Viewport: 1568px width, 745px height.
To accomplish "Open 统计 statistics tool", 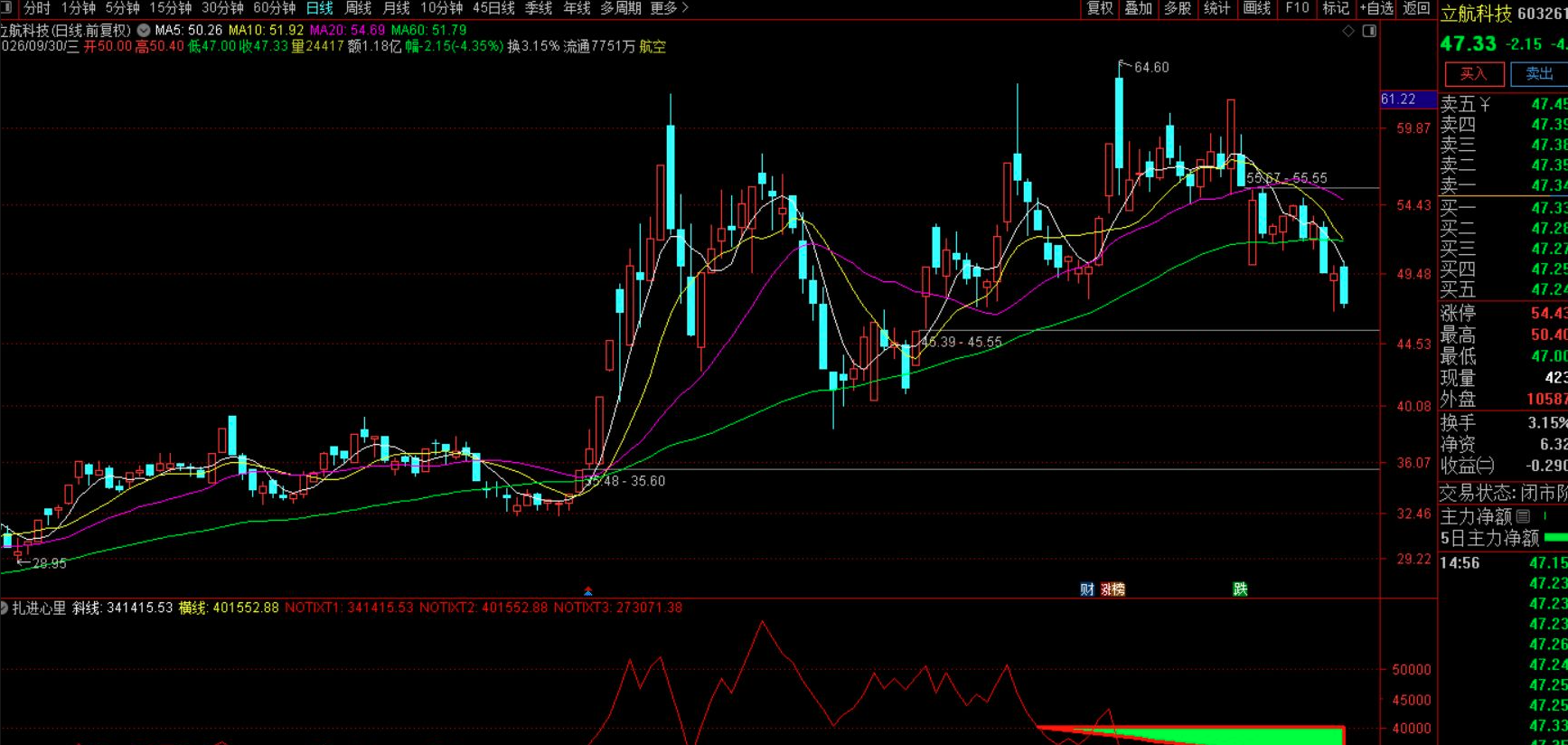I will (x=1216, y=8).
